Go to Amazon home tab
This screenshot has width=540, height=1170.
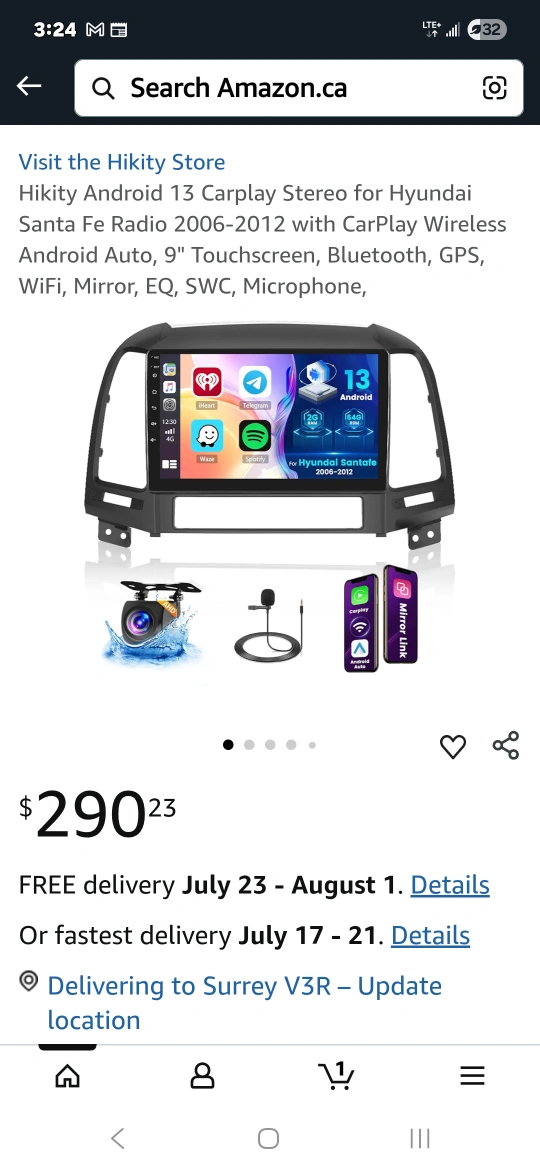click(68, 1075)
